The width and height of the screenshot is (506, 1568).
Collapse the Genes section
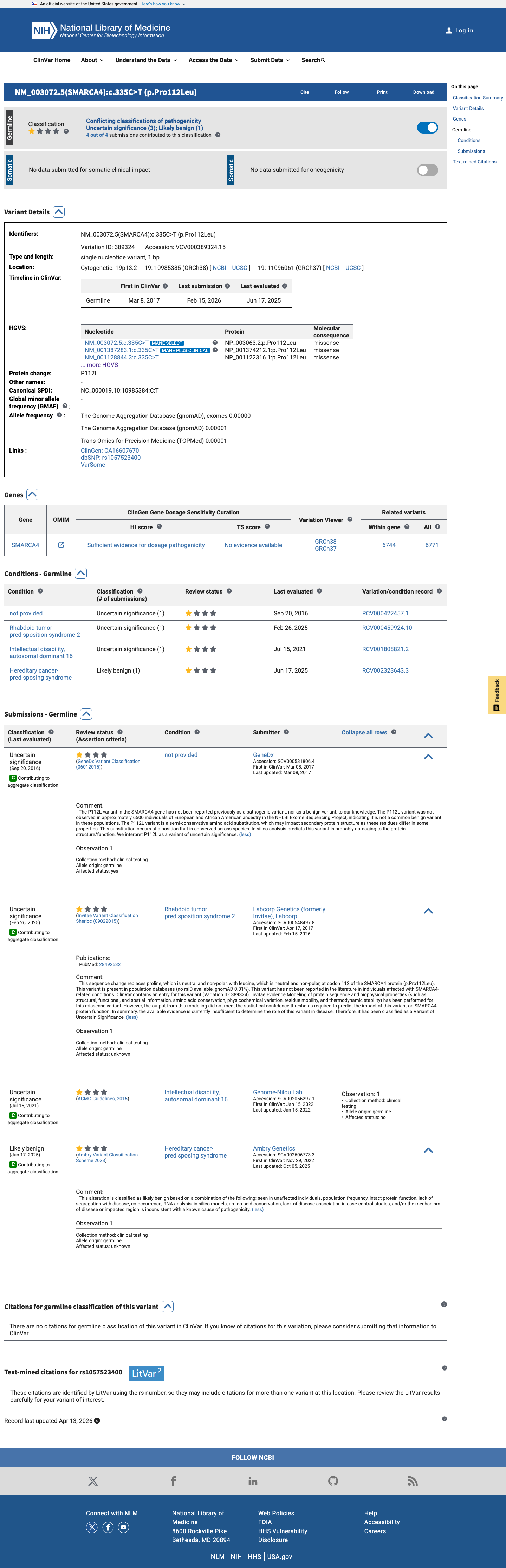(x=33, y=494)
